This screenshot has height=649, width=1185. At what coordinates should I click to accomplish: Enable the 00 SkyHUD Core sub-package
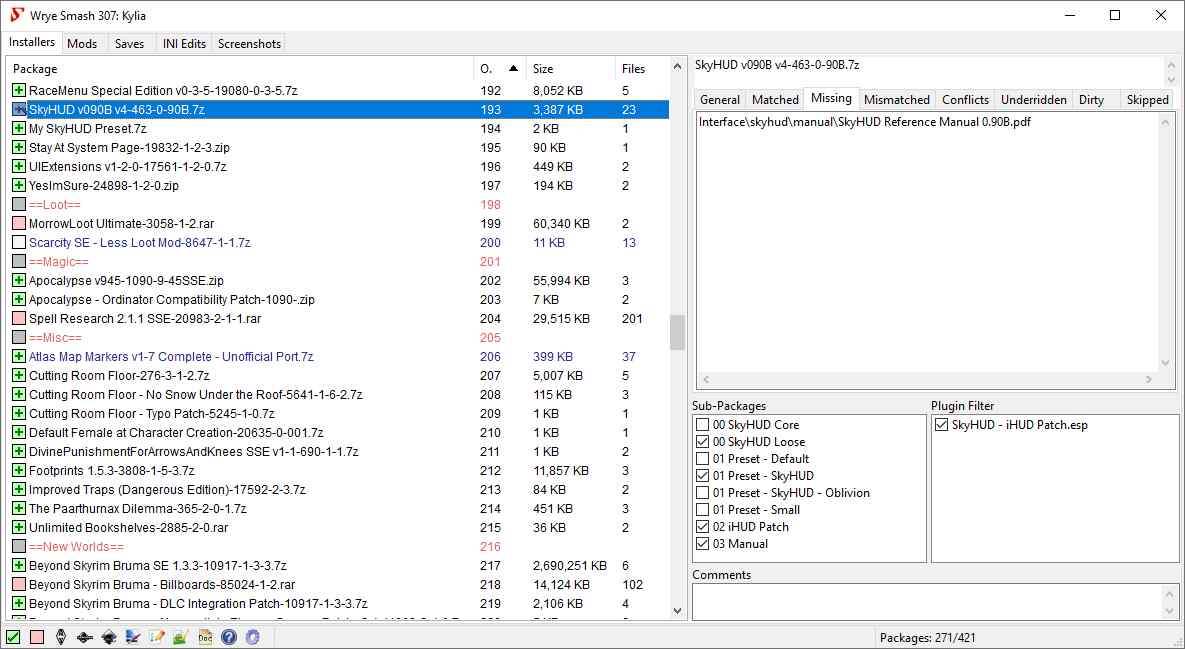(703, 425)
